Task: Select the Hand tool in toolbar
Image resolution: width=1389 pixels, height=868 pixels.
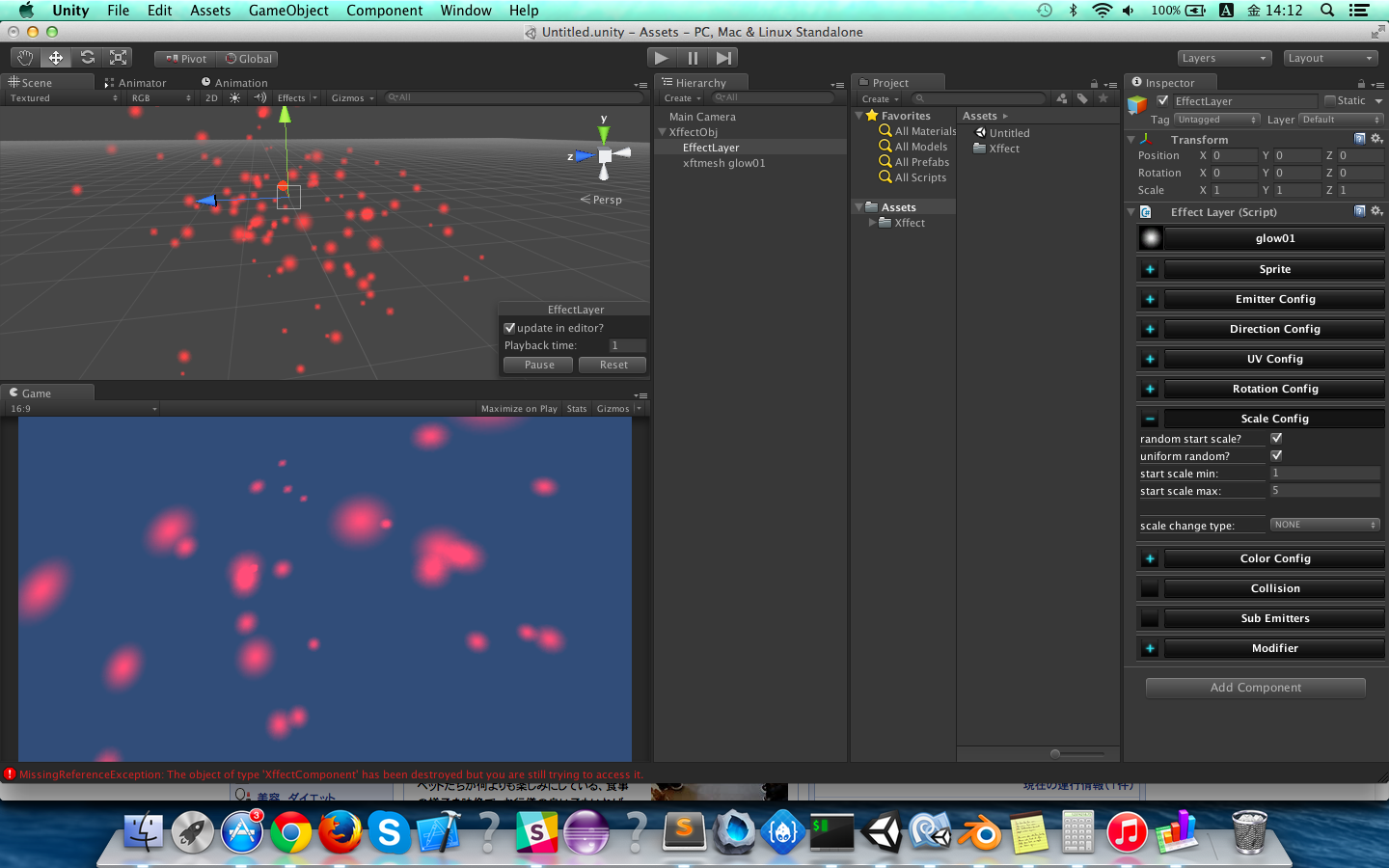Action: click(x=25, y=58)
